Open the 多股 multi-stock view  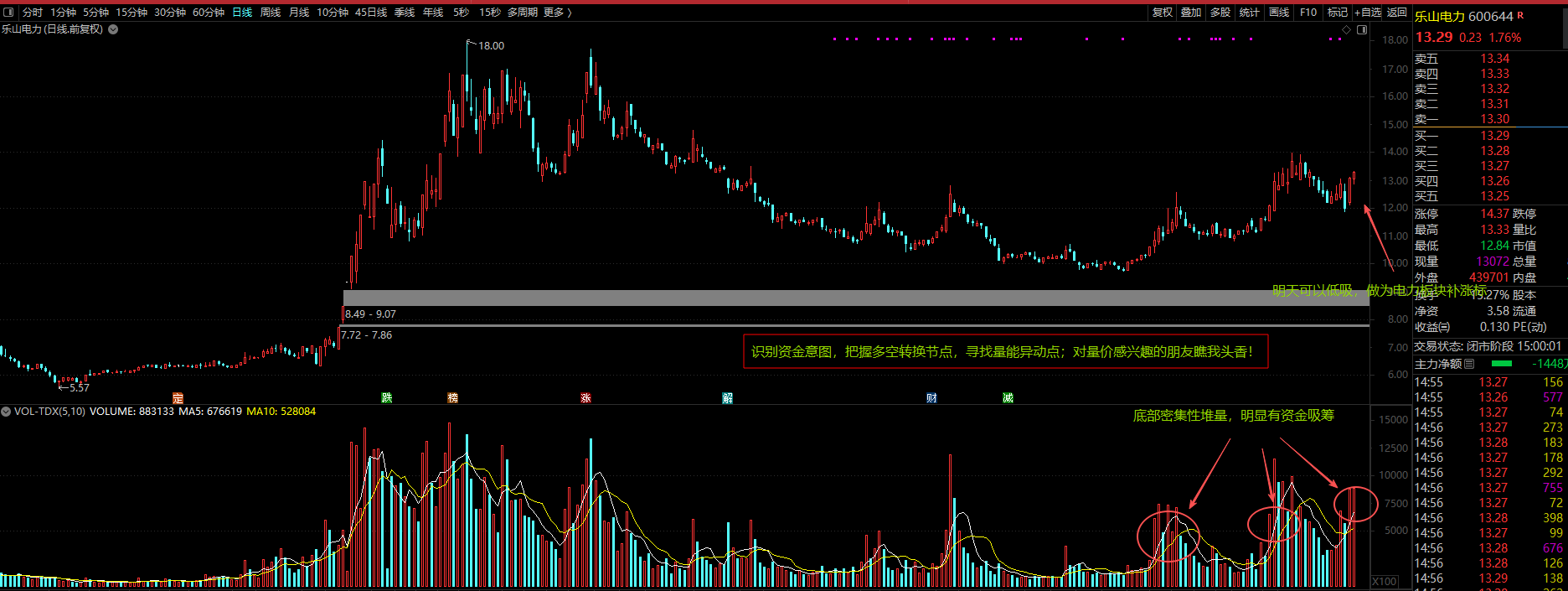coord(1220,13)
